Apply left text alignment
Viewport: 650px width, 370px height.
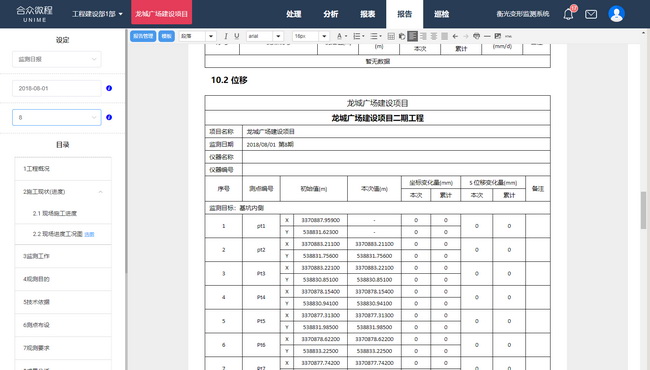[x=412, y=36]
